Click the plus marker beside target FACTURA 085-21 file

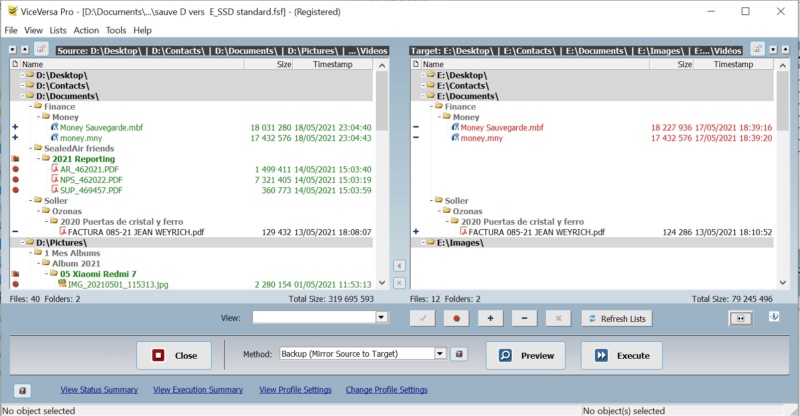(416, 232)
